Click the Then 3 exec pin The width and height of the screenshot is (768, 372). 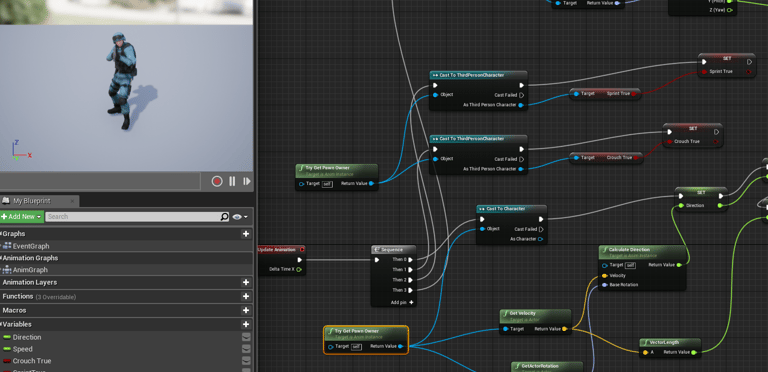tap(410, 290)
